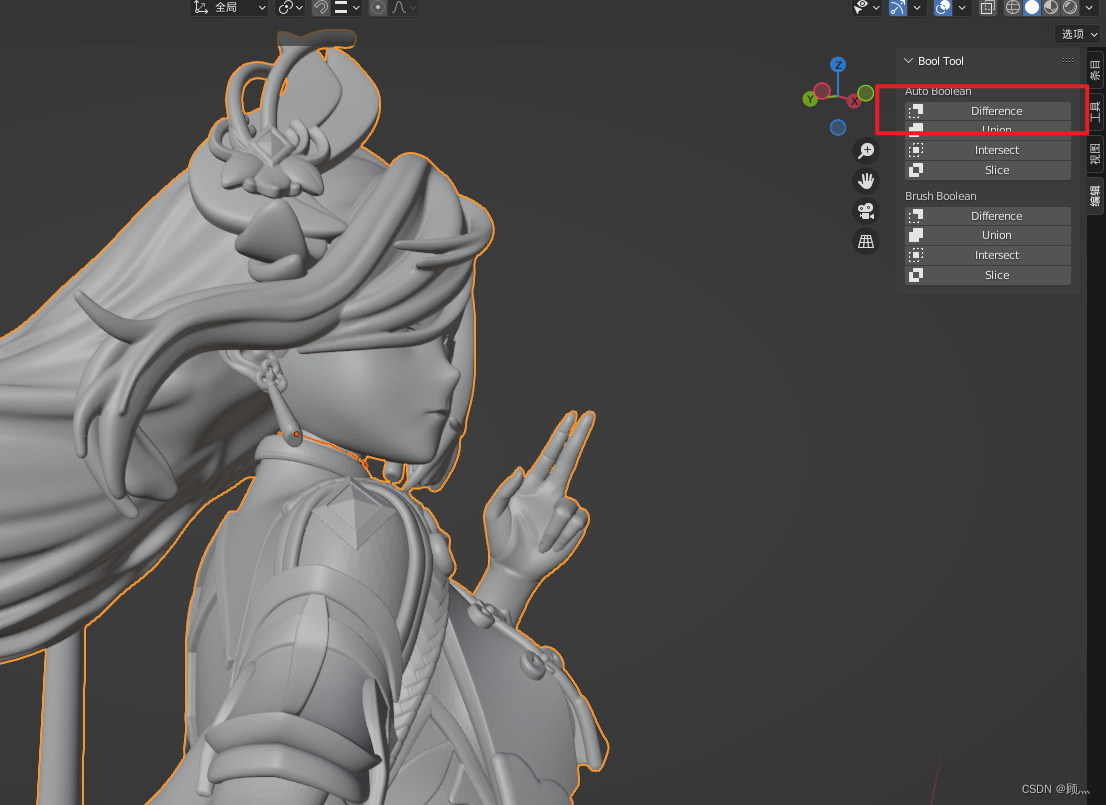
Task: Toggle the viewport gizmos button
Action: point(898,7)
